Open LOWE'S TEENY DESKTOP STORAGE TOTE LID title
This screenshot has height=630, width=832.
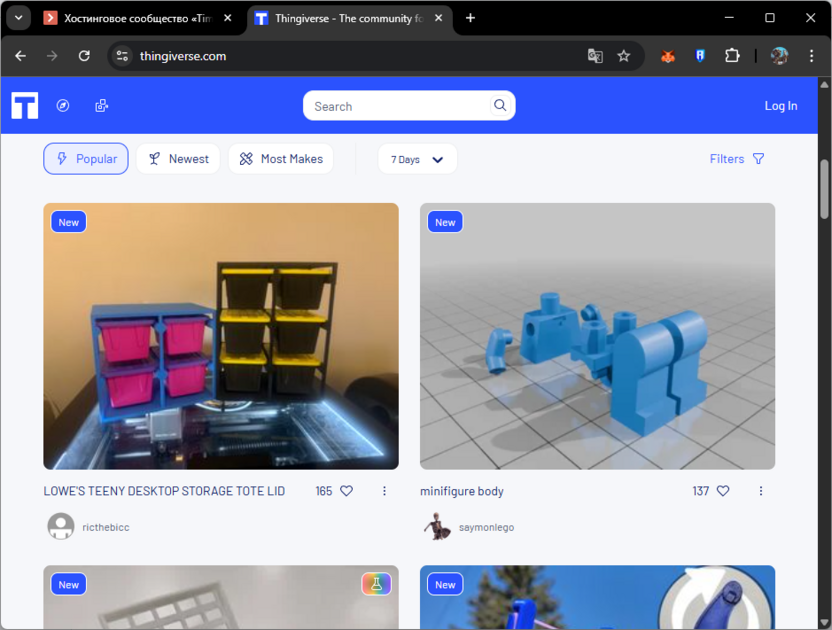click(164, 491)
